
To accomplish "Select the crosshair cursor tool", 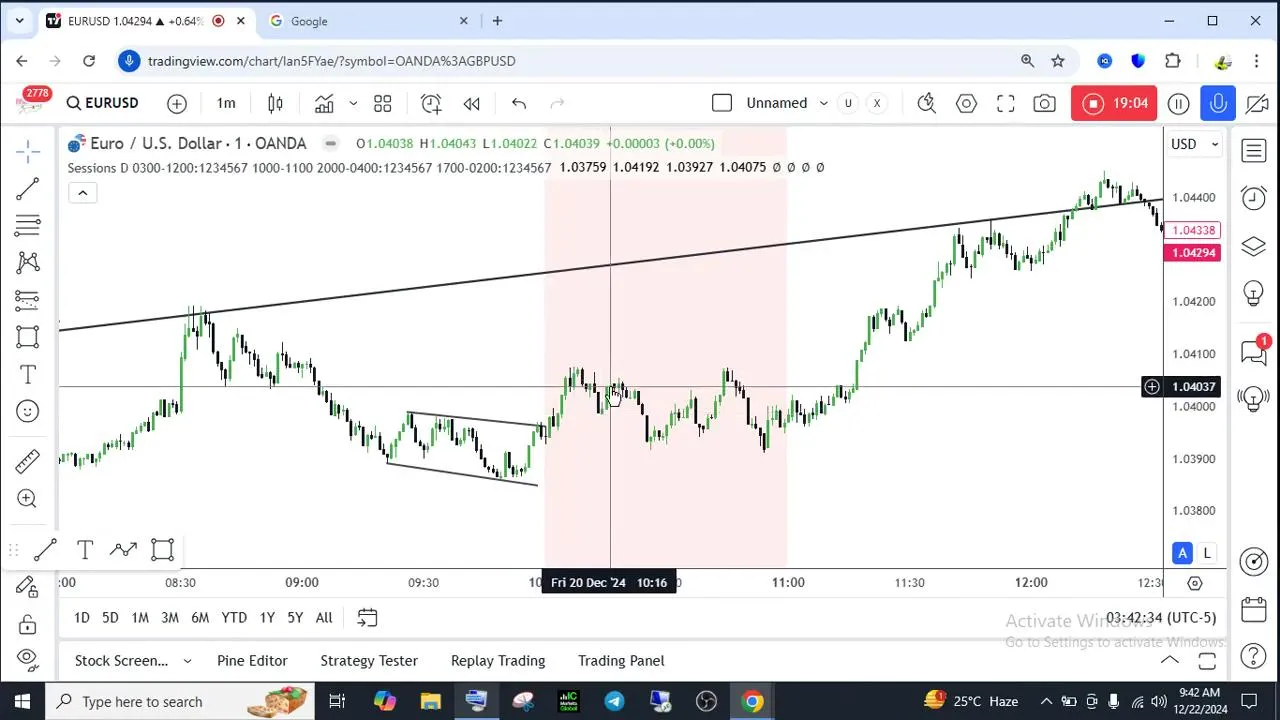I will (28, 152).
